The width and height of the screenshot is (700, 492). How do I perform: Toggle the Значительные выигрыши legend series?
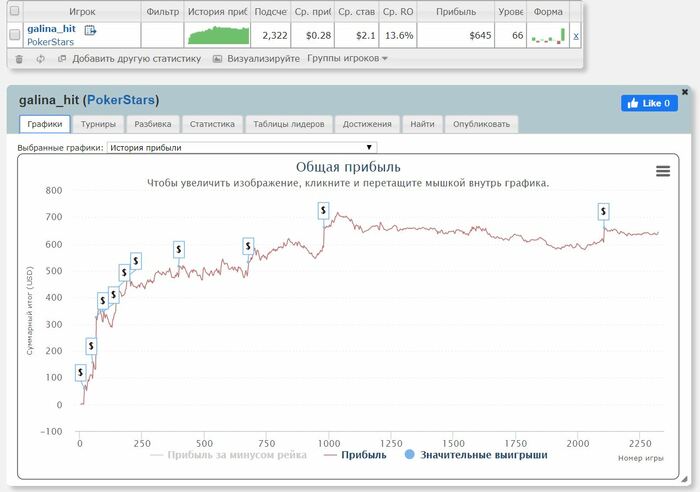click(x=476, y=455)
